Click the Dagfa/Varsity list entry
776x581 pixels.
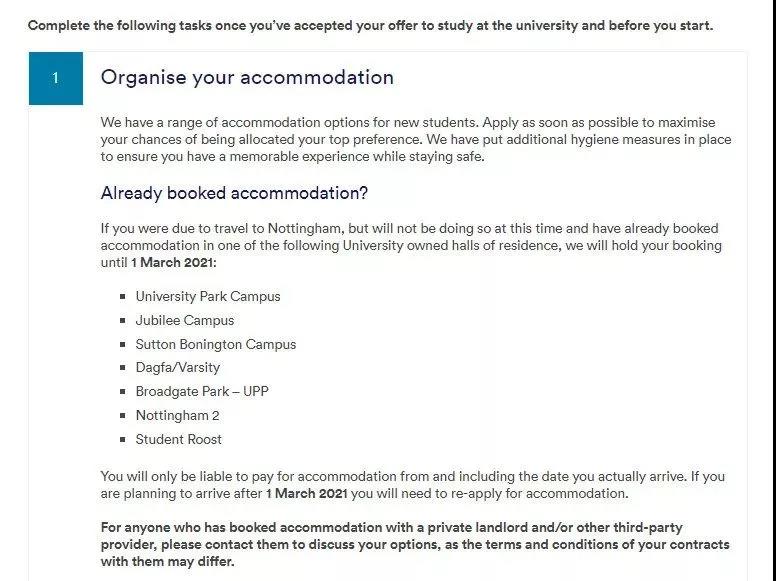[178, 367]
